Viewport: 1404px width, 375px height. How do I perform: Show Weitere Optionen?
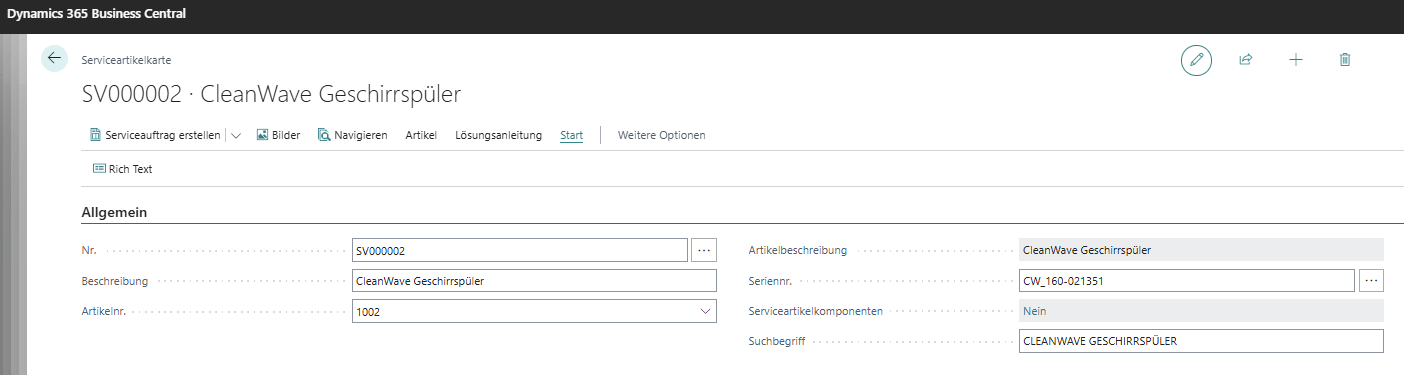[x=661, y=135]
